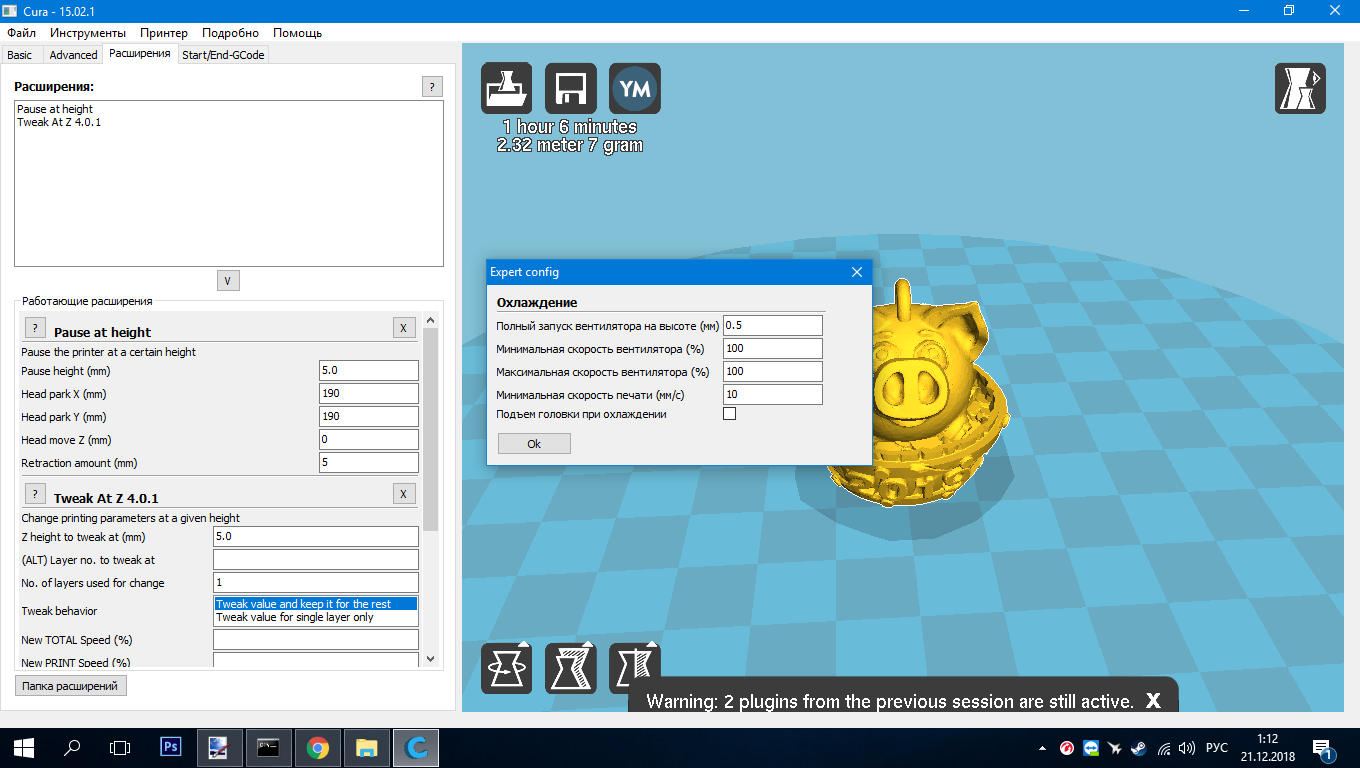Dismiss the plugins warning with X

[1153, 701]
